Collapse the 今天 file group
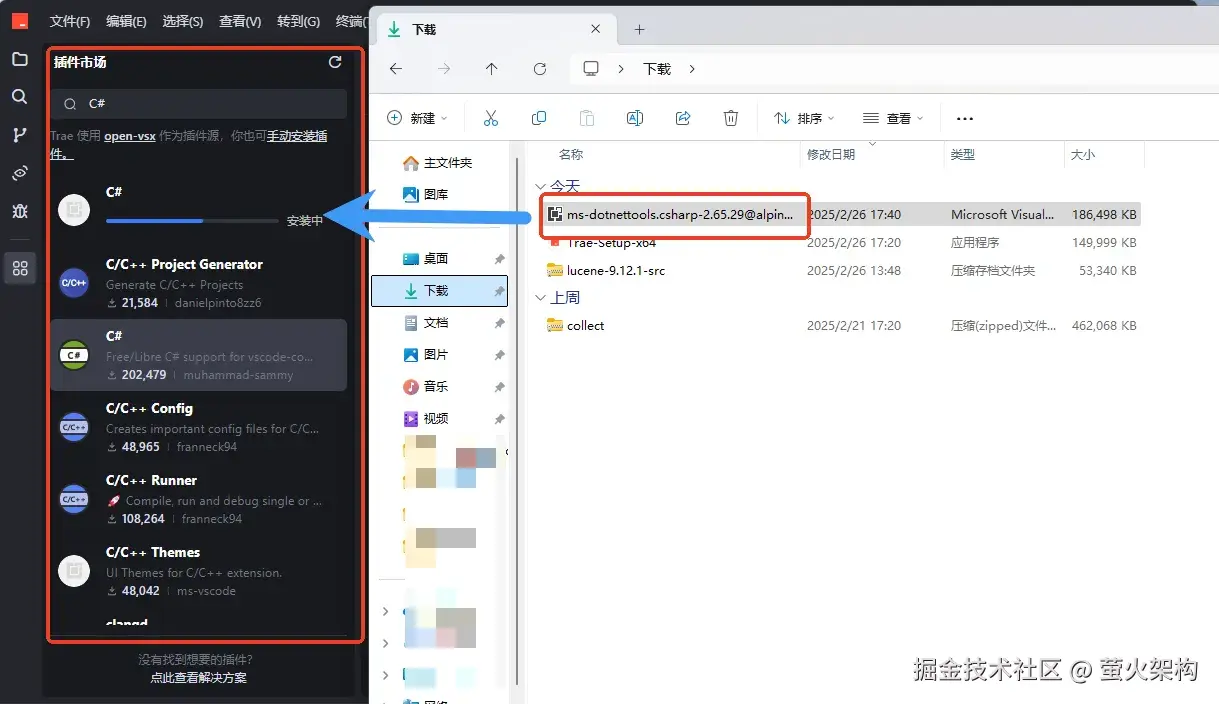This screenshot has width=1219, height=704. 540,186
